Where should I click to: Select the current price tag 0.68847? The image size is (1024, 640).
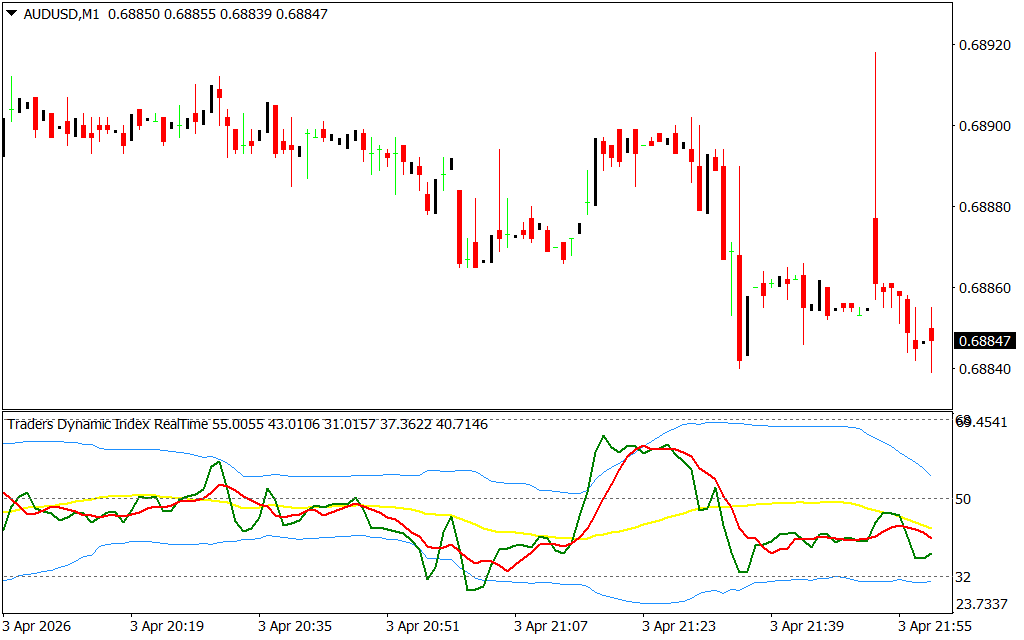click(x=985, y=341)
